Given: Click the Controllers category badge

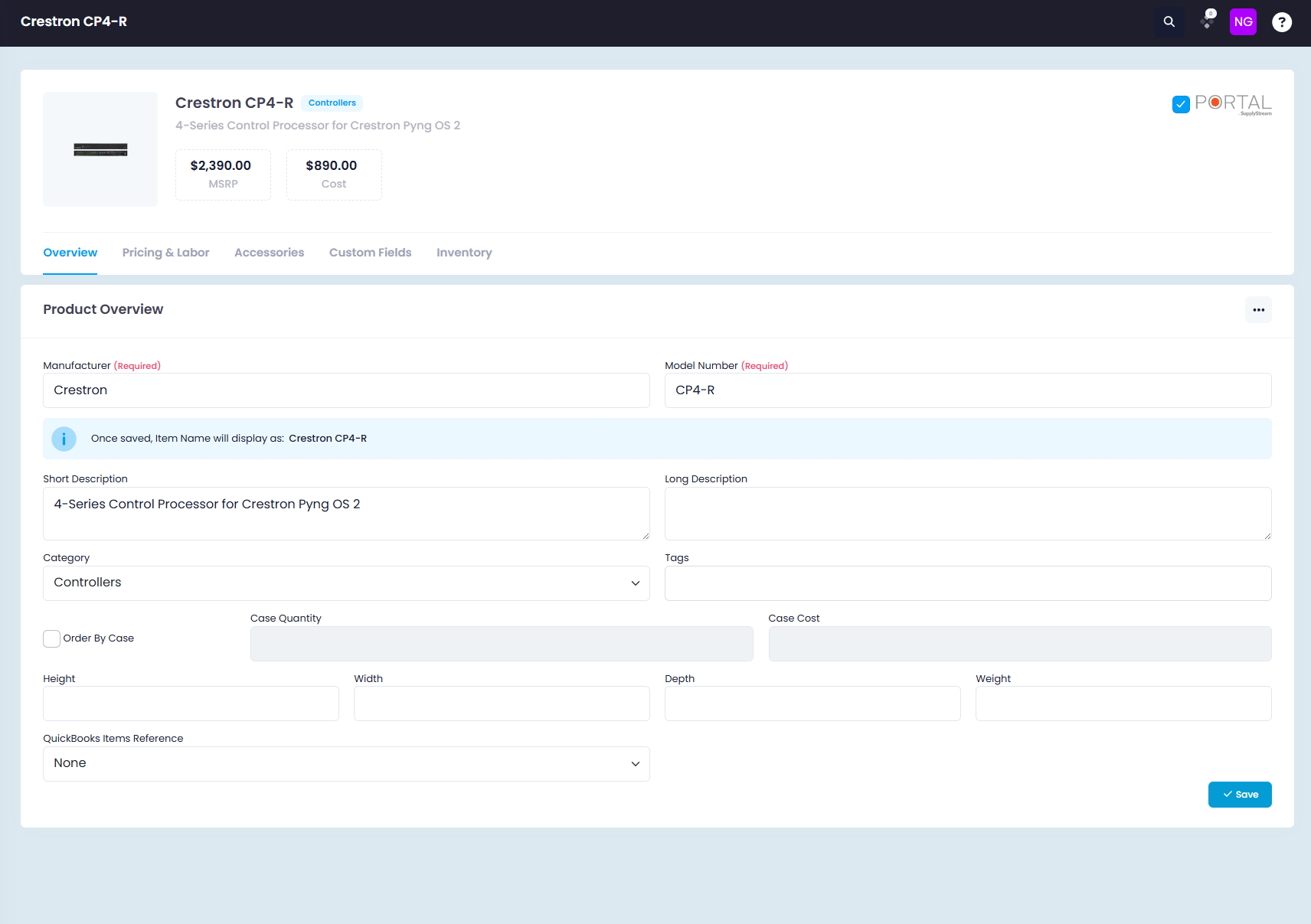Looking at the screenshot, I should pyautogui.click(x=332, y=103).
